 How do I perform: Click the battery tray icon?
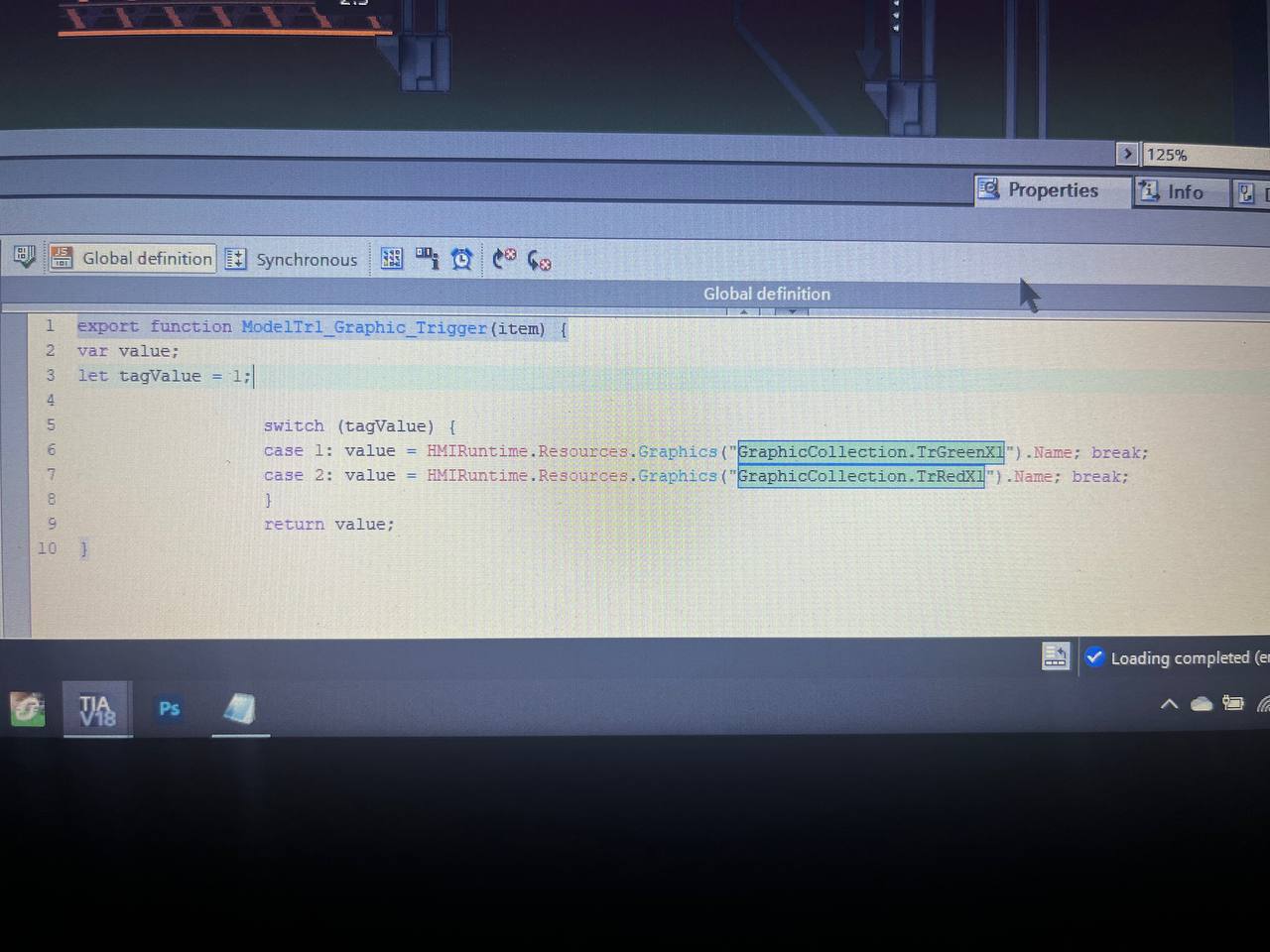point(1233,703)
